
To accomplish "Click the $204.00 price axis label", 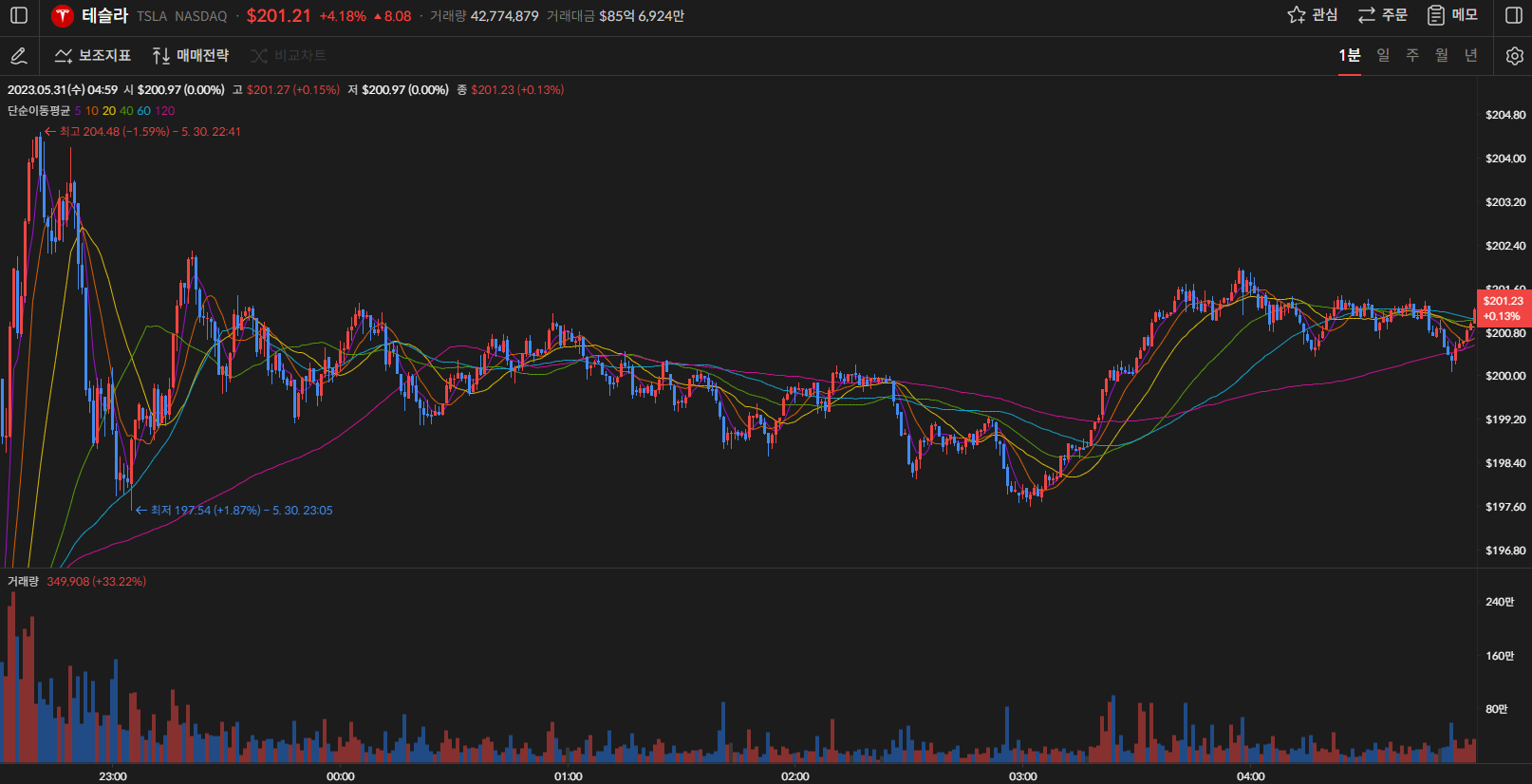I will point(1505,159).
